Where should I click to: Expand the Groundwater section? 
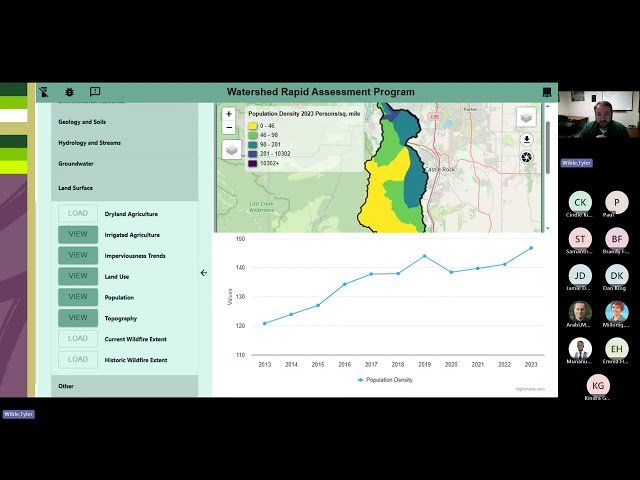coord(124,164)
